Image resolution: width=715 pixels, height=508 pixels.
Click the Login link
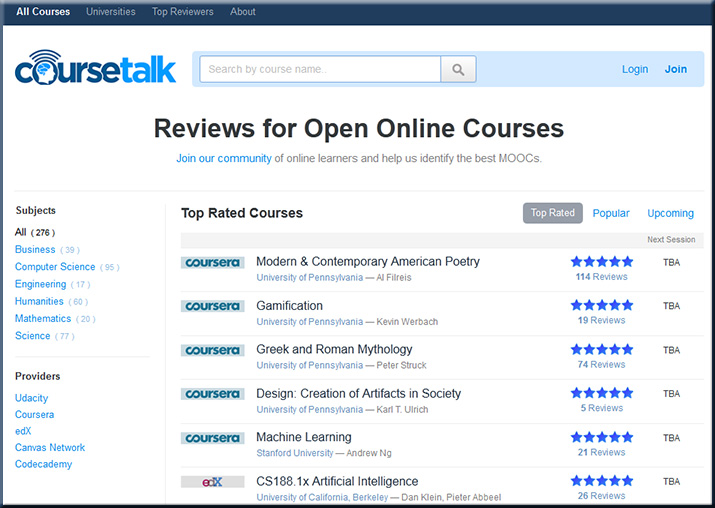pos(635,69)
